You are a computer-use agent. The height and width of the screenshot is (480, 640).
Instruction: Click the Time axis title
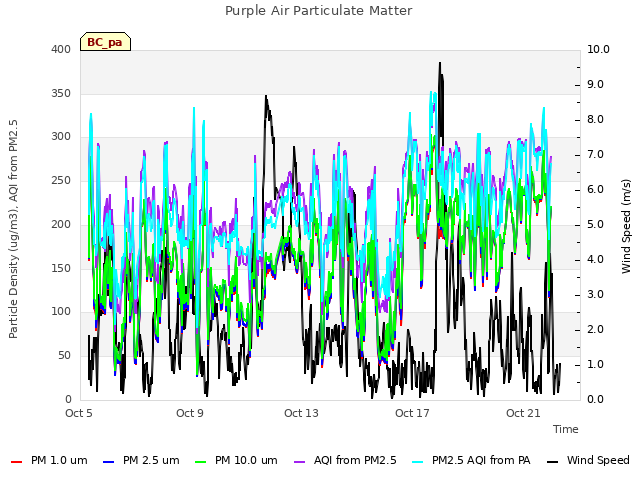pyautogui.click(x=566, y=429)
